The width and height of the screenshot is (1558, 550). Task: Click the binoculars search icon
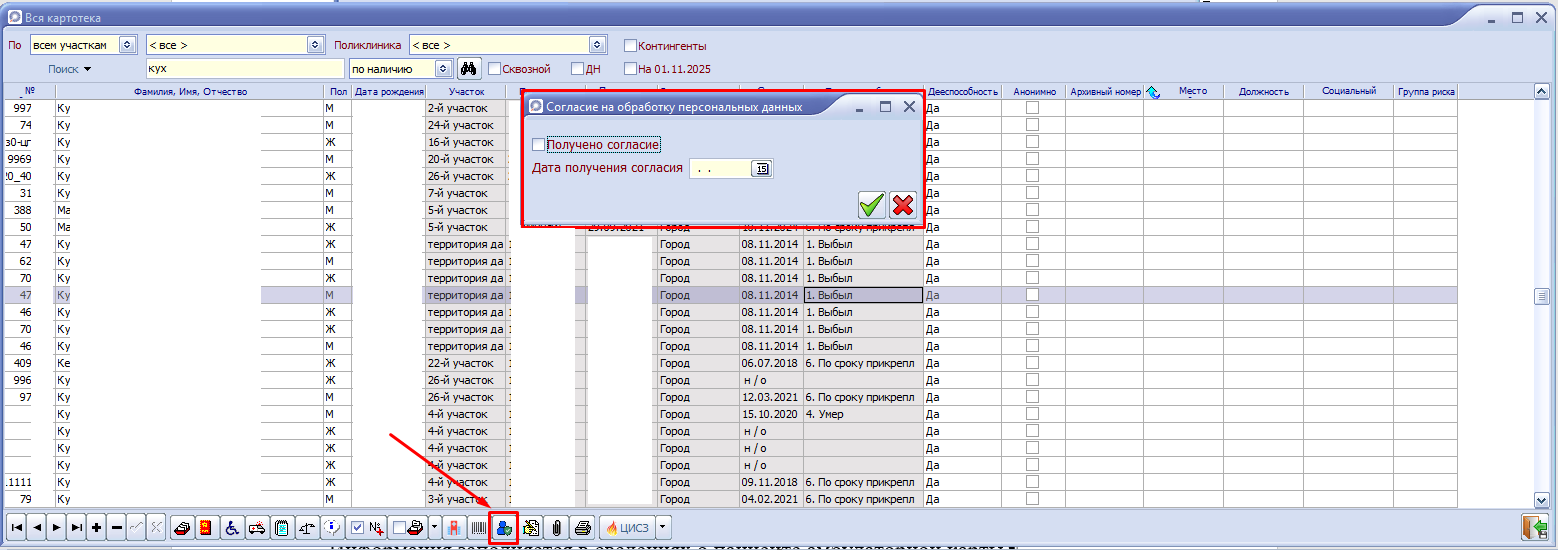point(469,69)
